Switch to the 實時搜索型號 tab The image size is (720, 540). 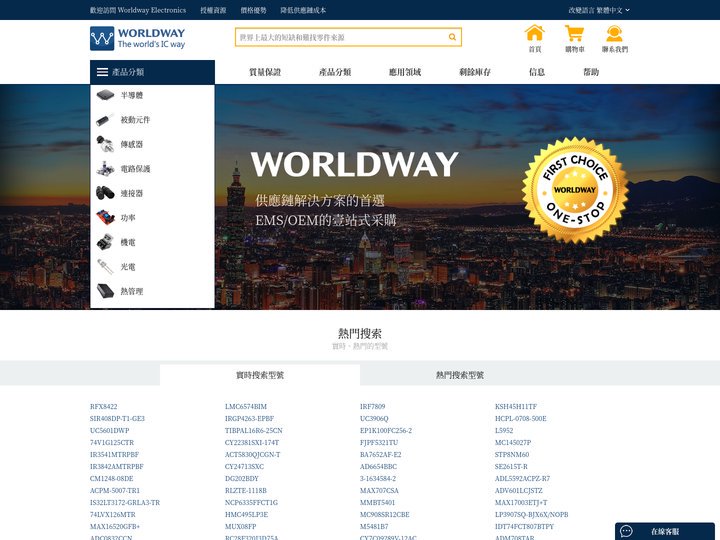point(260,375)
